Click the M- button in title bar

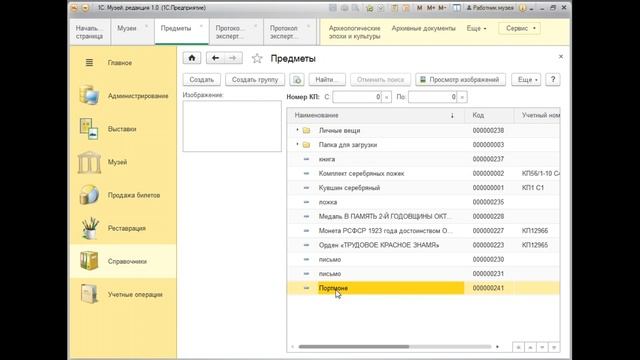point(442,8)
